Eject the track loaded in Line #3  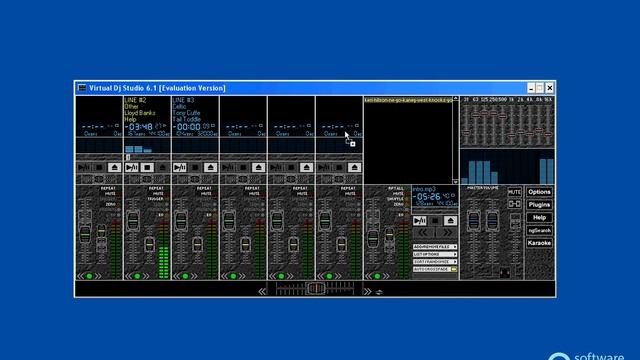211,167
